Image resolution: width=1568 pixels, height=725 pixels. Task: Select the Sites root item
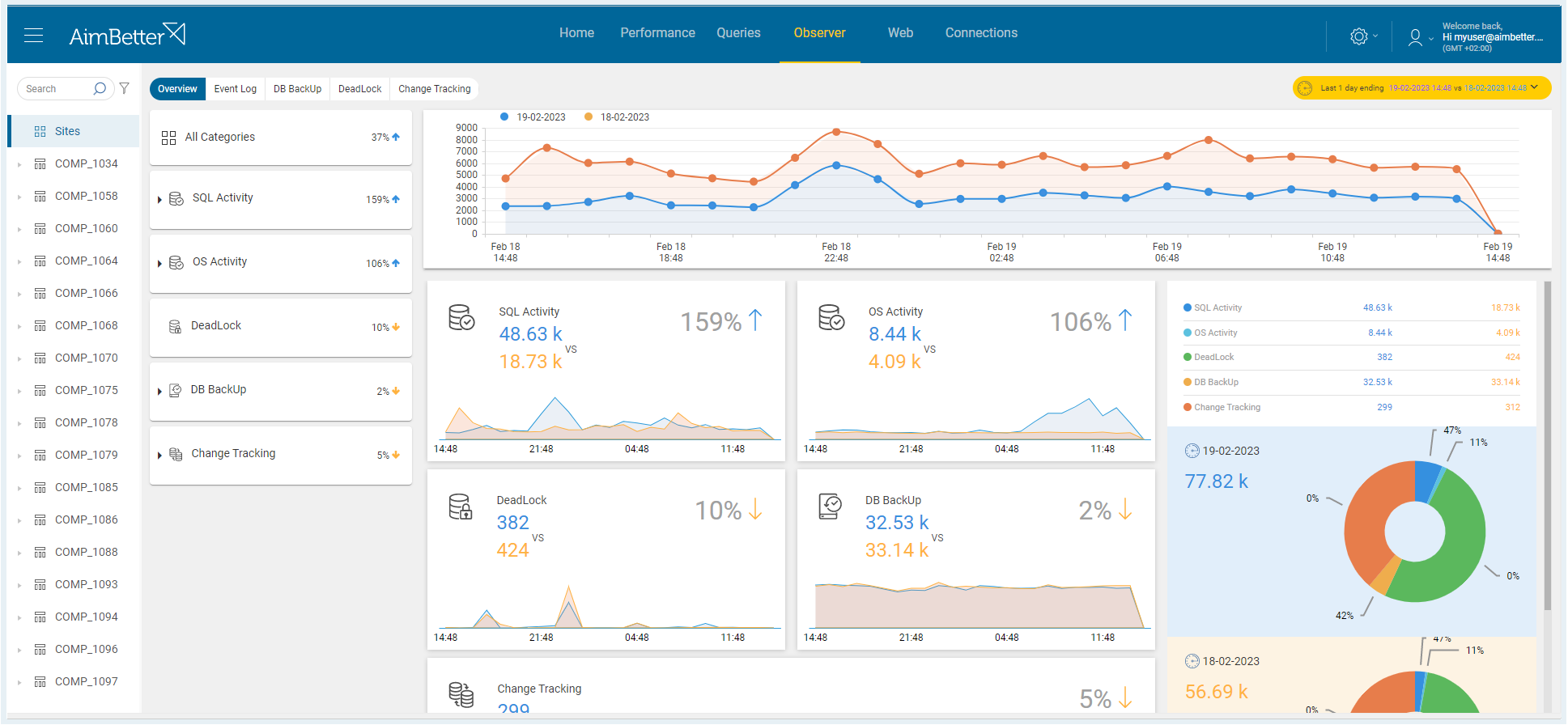tap(74, 131)
